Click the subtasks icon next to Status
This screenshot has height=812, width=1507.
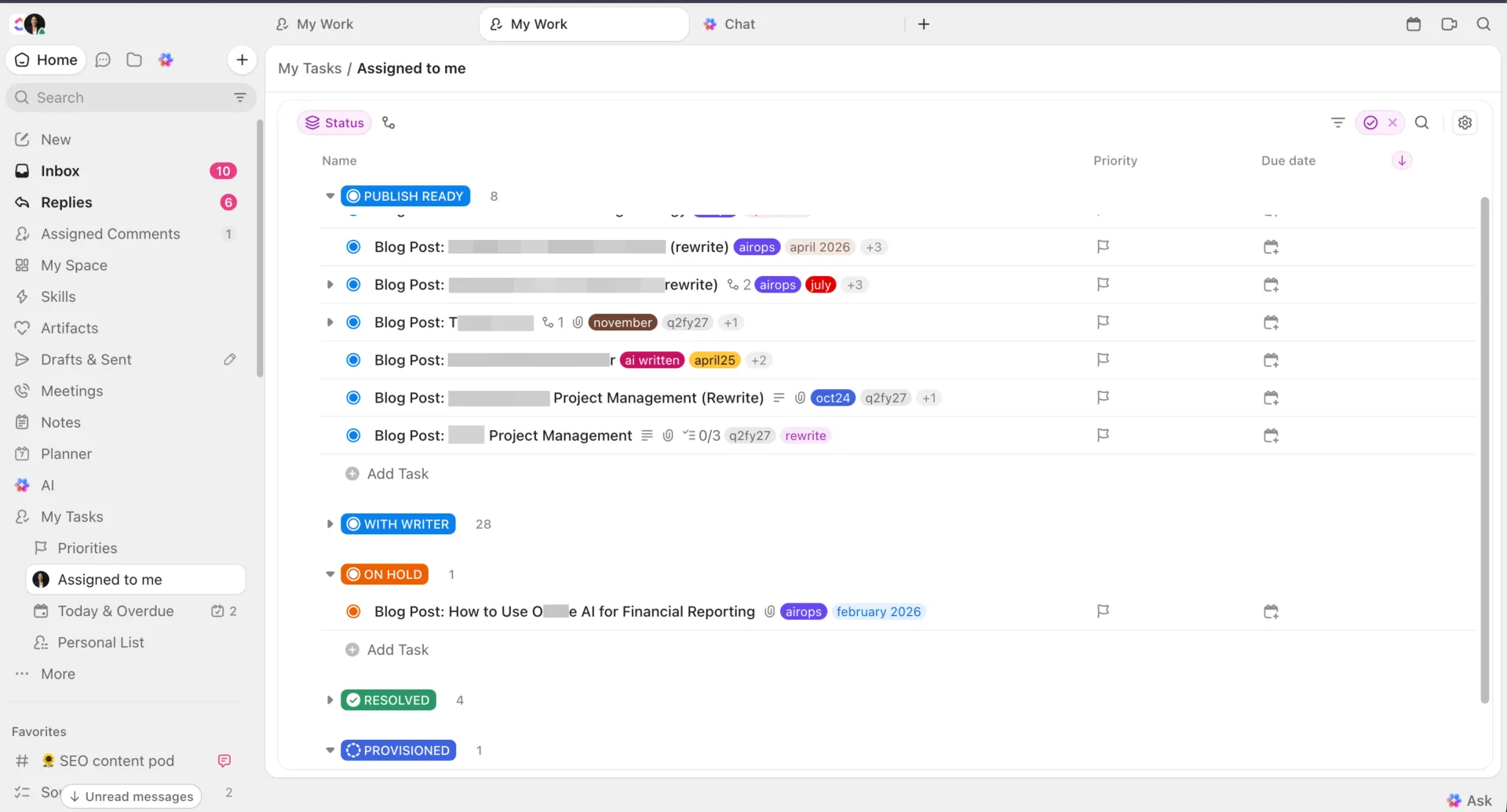coord(389,122)
